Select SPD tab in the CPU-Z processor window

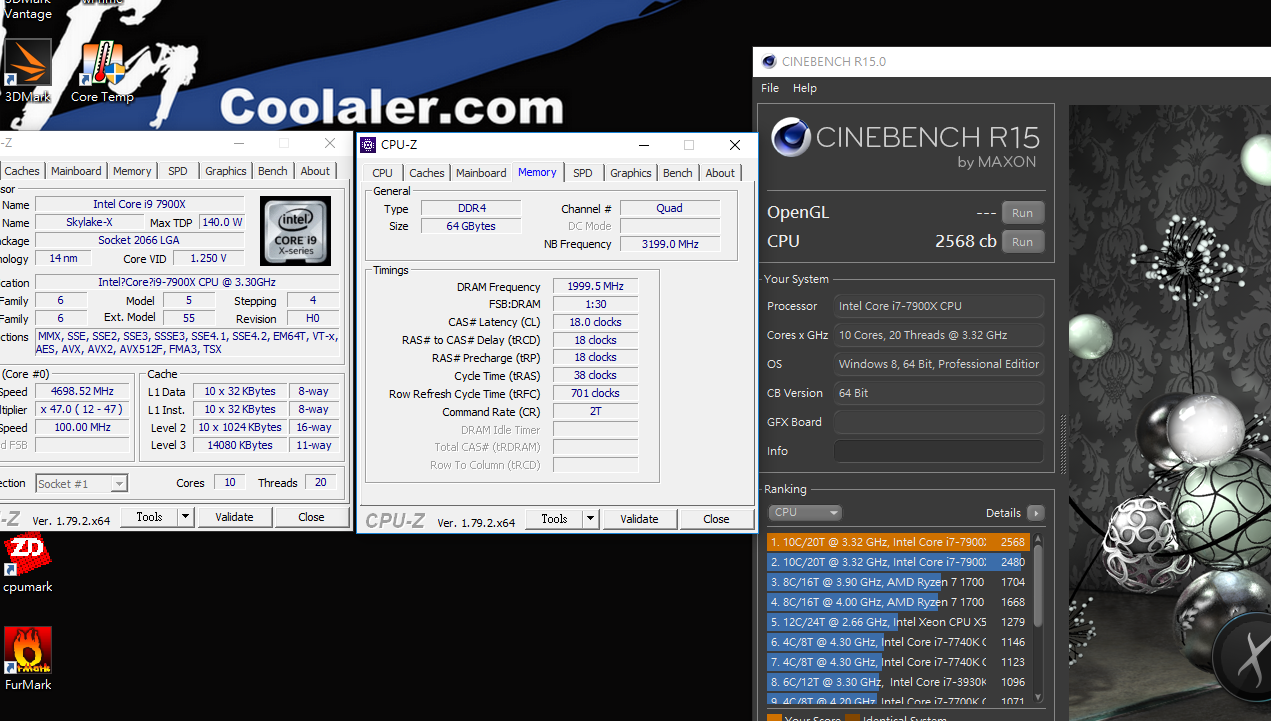(x=178, y=171)
